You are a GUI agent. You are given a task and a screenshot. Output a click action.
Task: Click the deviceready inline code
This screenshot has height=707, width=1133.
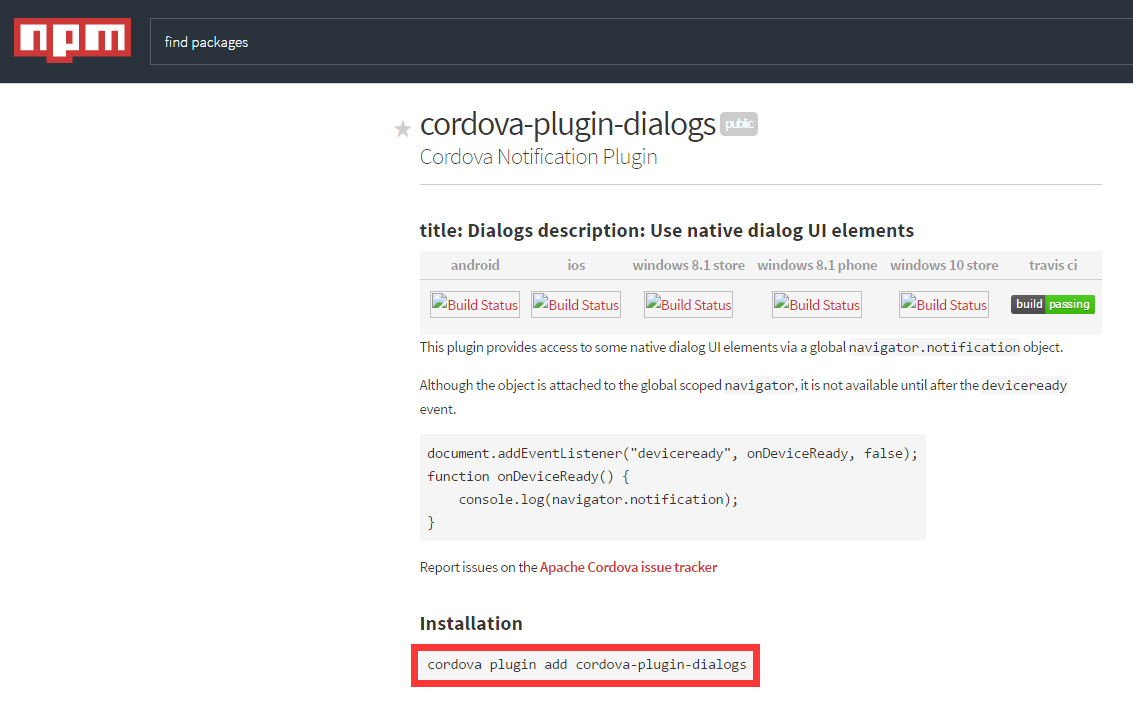click(x=1024, y=385)
